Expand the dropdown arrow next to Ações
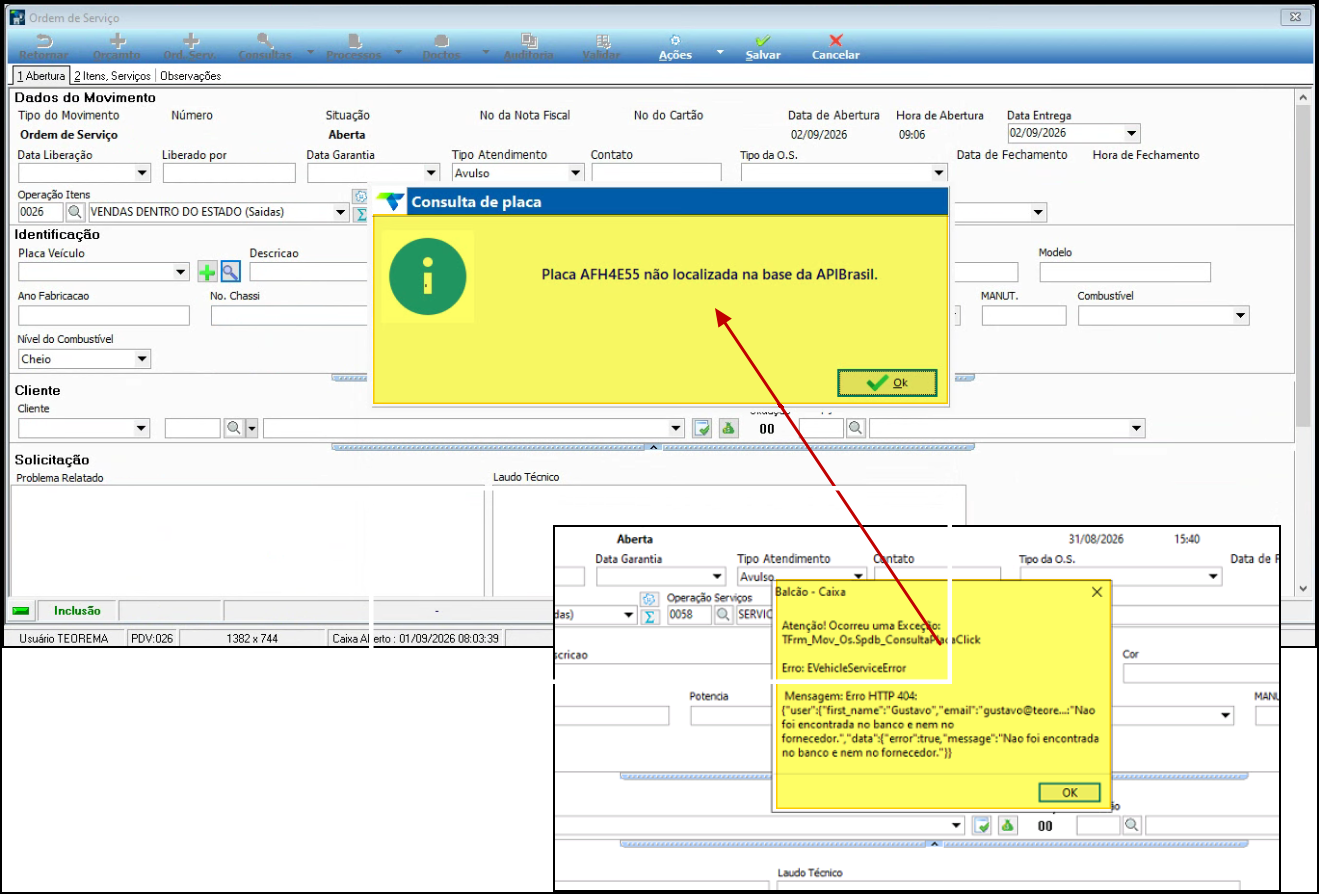 point(719,52)
